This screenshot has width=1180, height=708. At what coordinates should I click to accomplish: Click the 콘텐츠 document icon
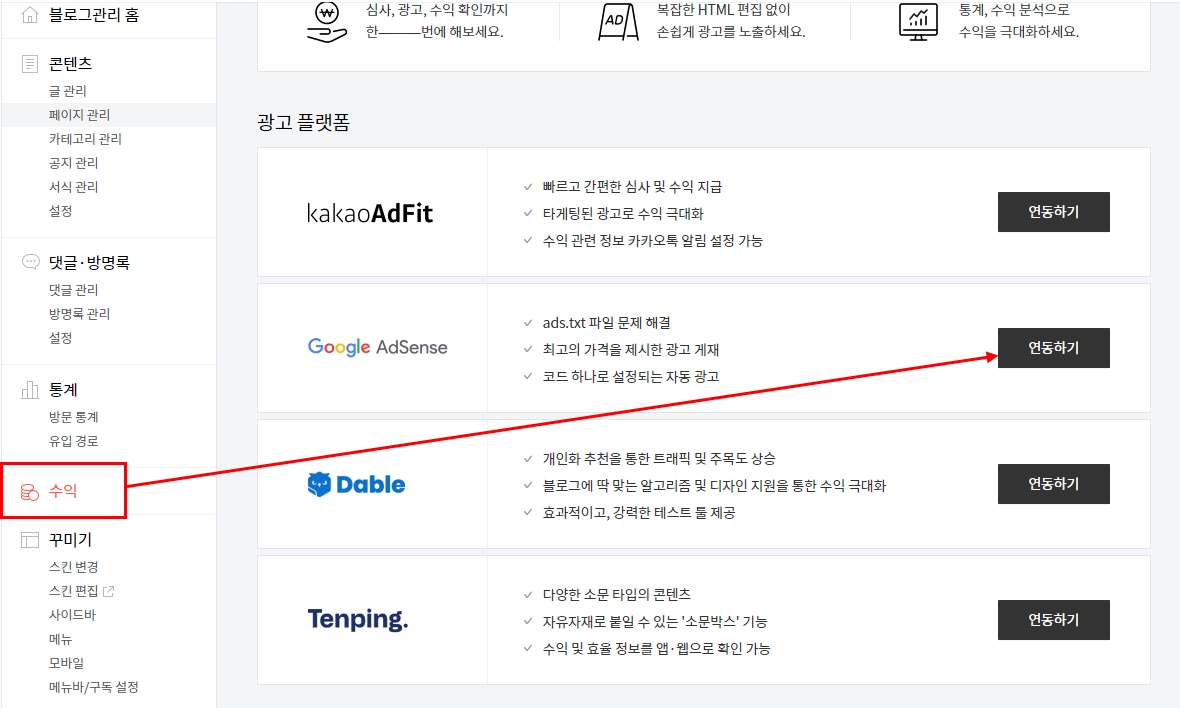pos(29,64)
